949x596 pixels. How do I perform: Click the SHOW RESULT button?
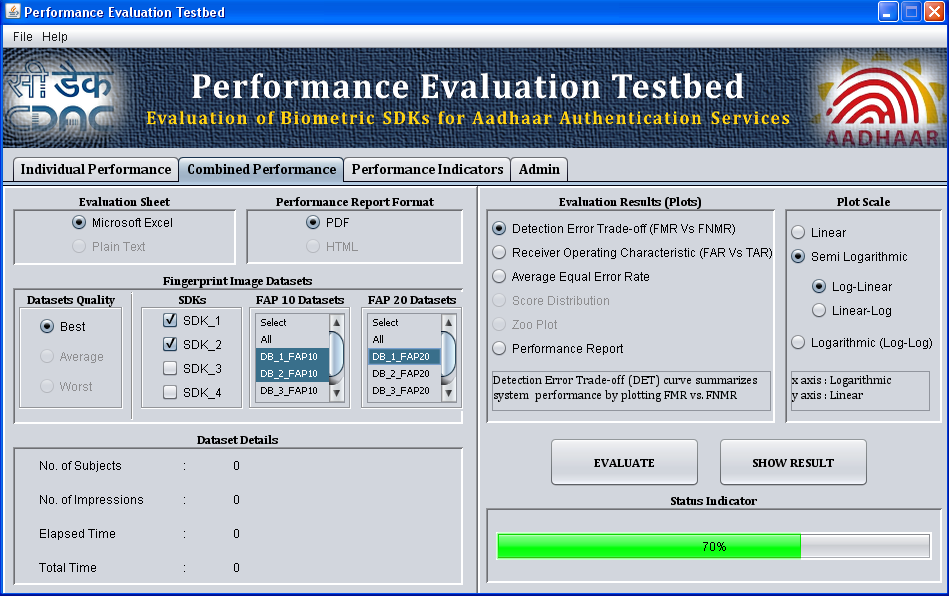point(793,463)
